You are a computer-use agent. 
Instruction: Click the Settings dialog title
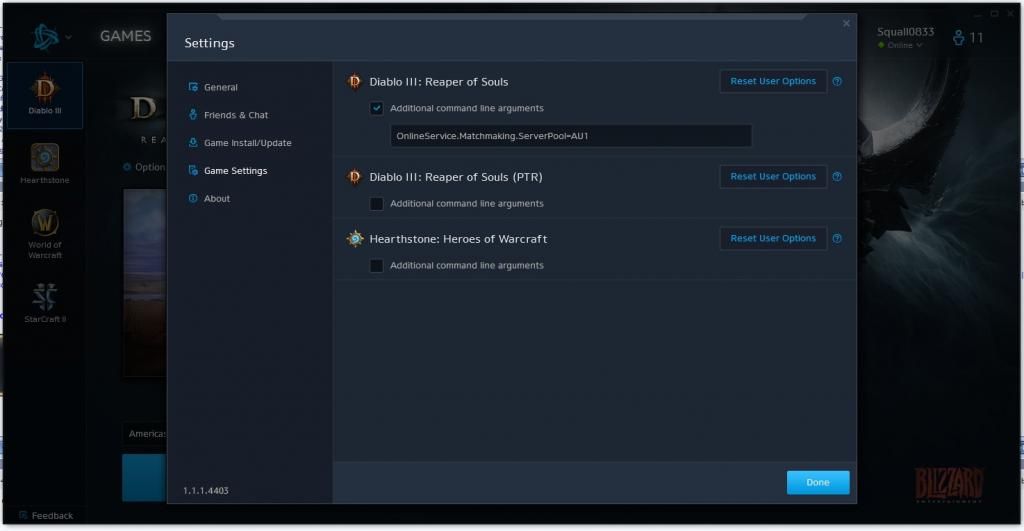click(209, 43)
